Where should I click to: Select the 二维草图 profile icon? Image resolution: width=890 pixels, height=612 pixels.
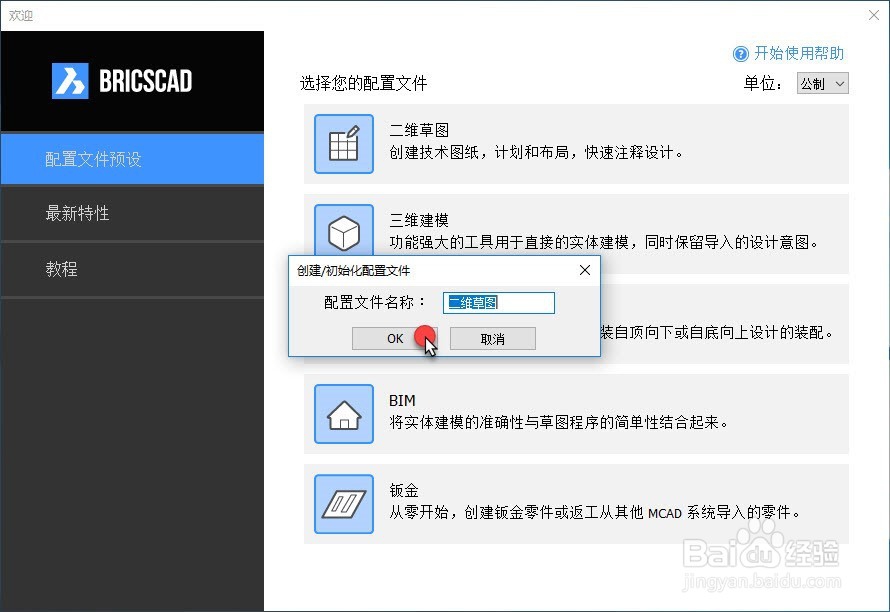point(344,144)
